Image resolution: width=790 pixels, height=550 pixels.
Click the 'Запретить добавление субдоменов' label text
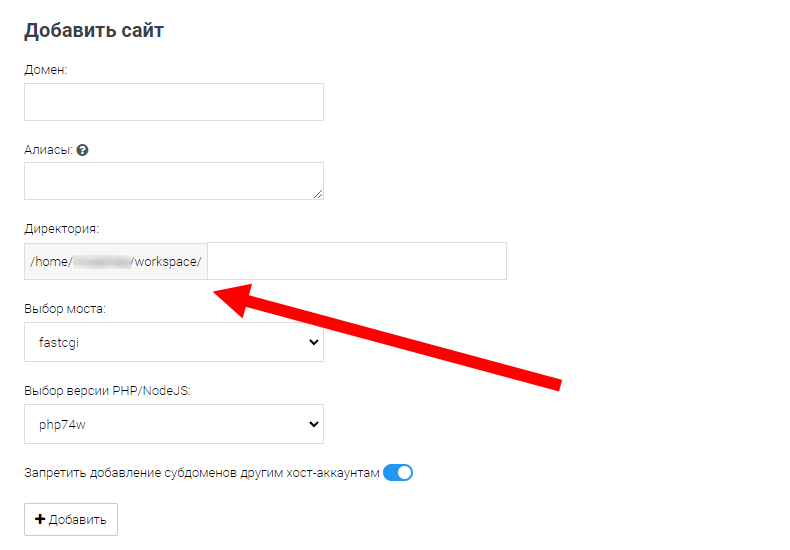point(201,473)
